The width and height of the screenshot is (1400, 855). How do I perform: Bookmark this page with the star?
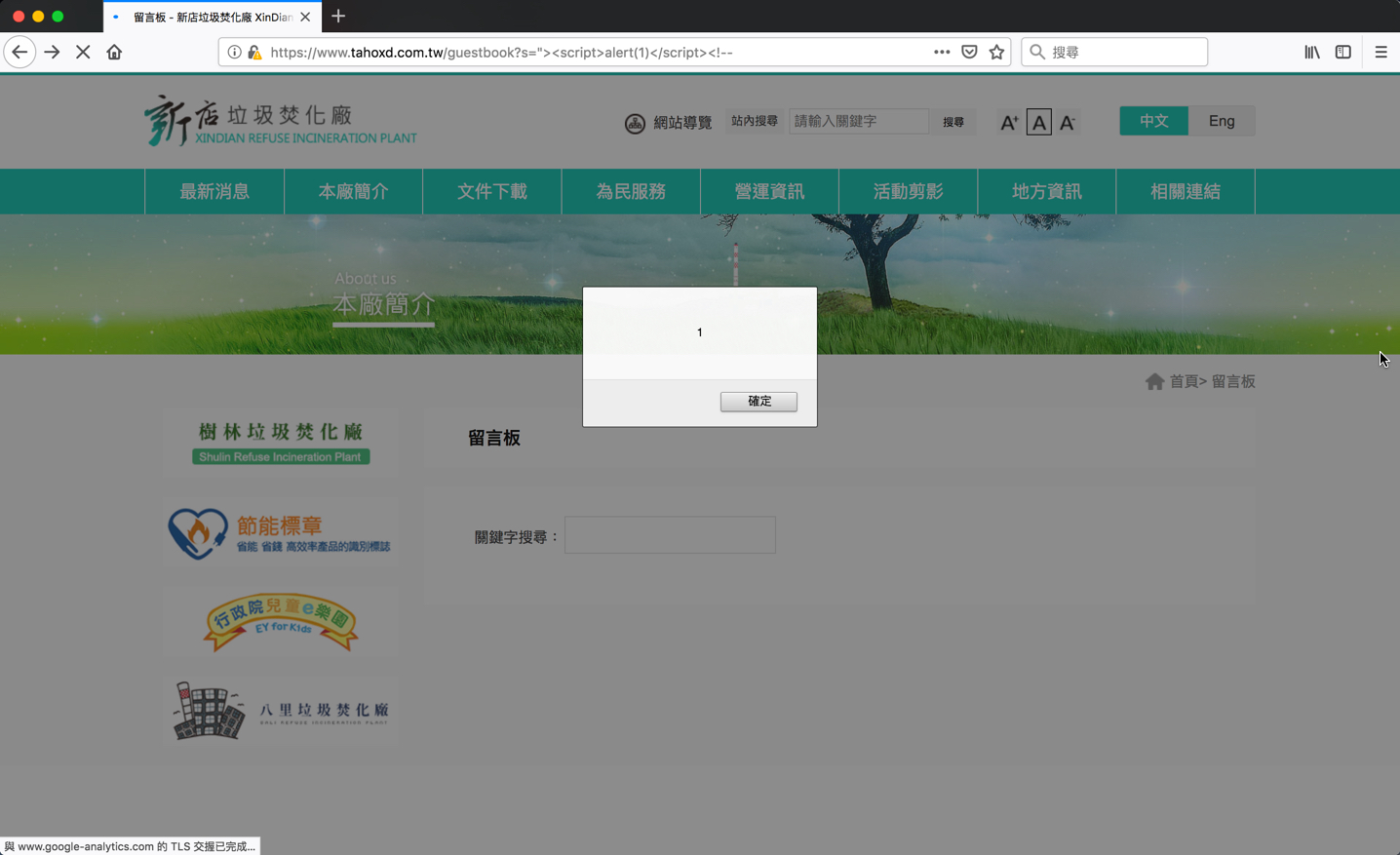996,53
